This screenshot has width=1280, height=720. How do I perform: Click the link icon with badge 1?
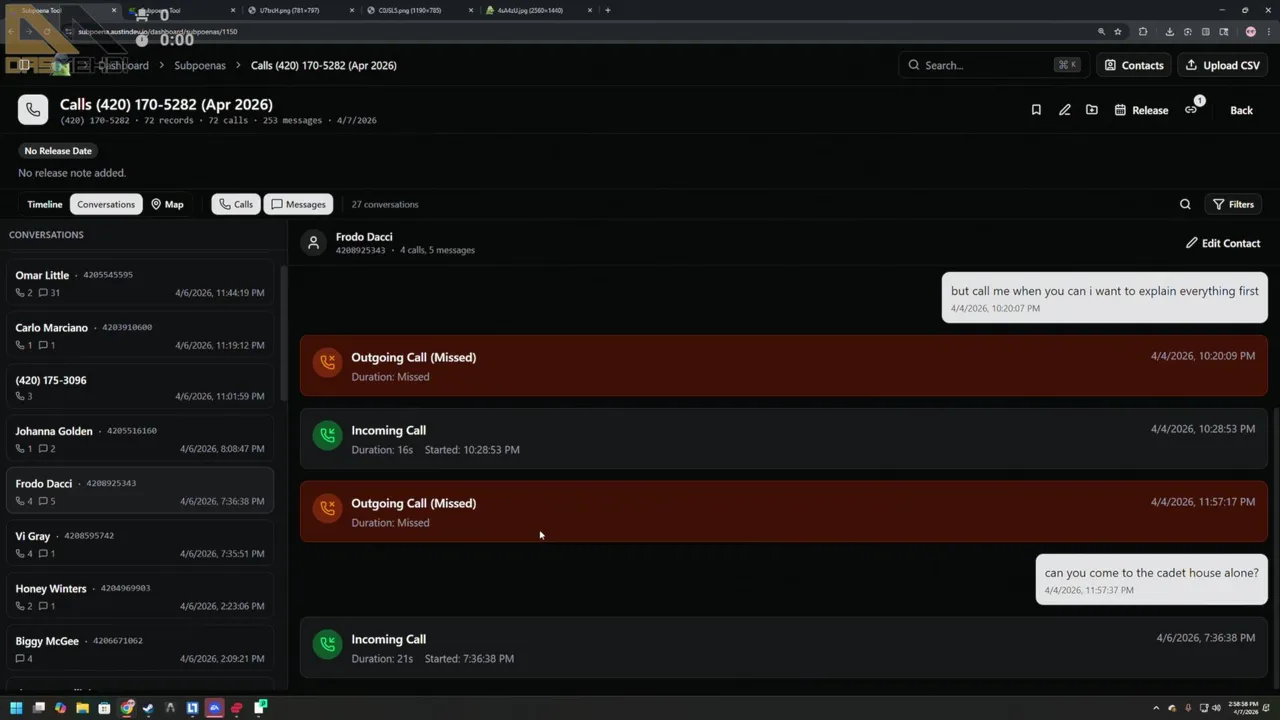tap(1191, 110)
